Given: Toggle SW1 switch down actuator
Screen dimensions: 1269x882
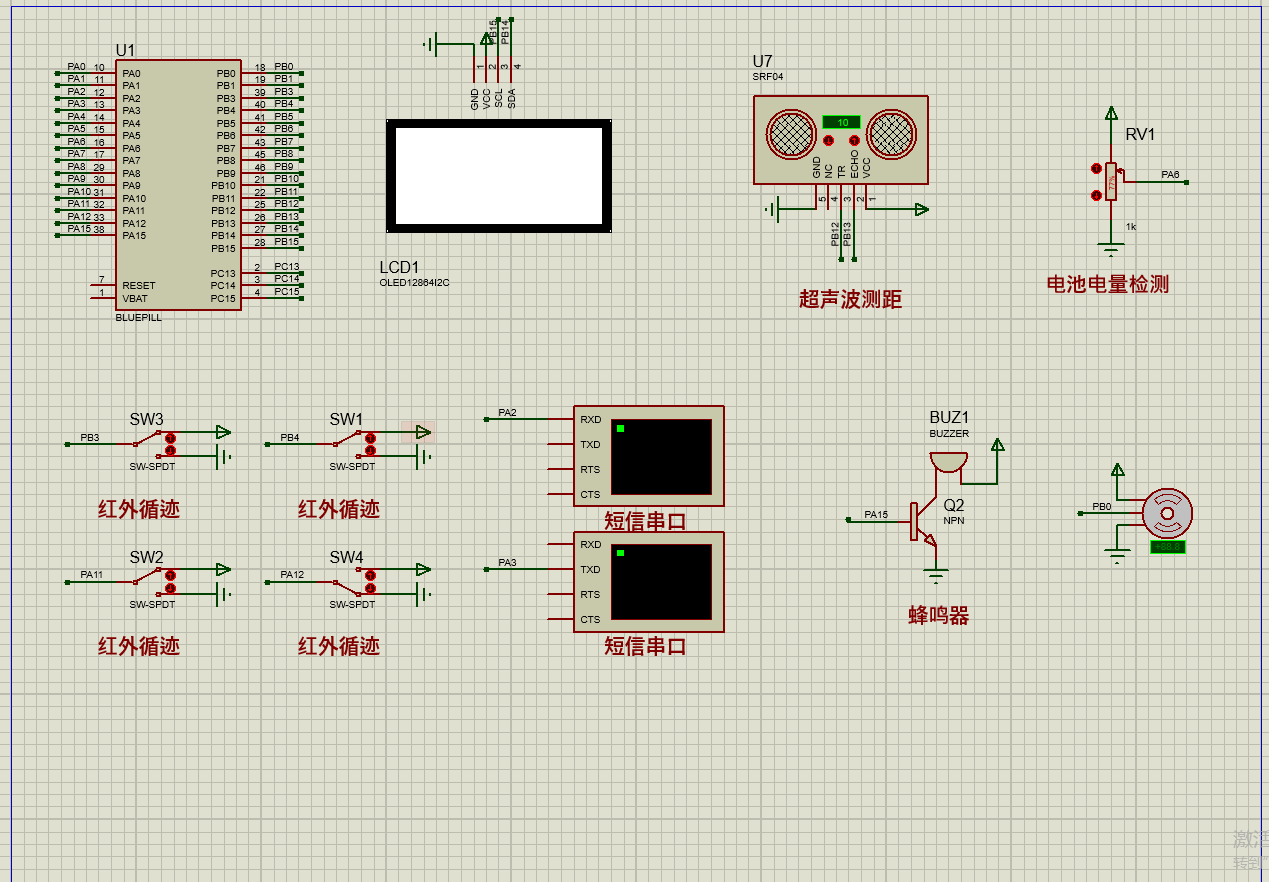Looking at the screenshot, I should coord(370,450).
